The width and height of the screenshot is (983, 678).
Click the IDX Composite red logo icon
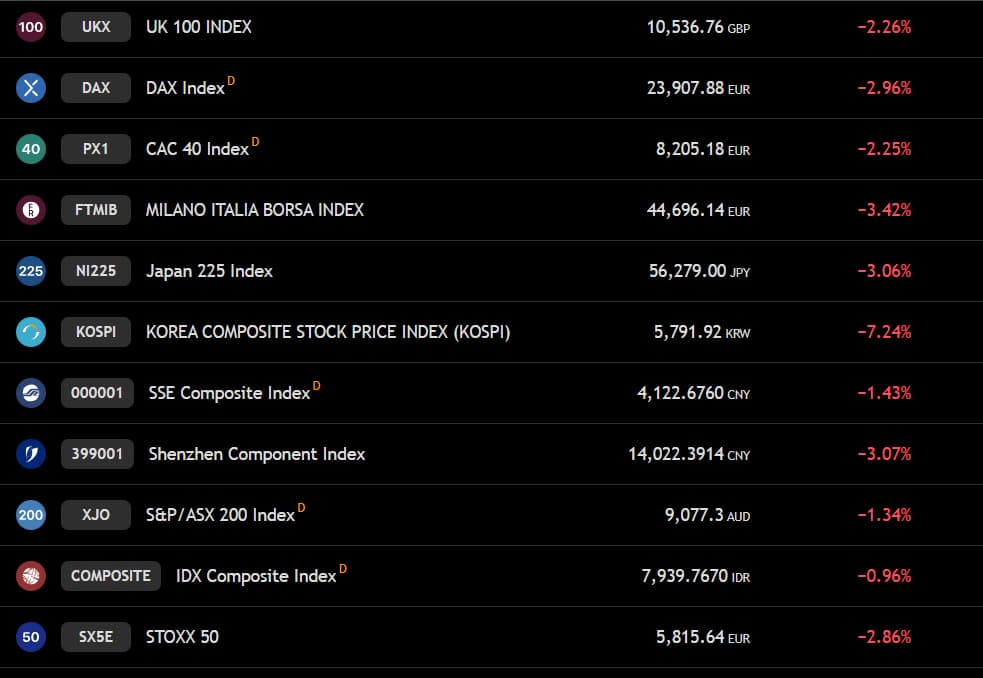click(31, 576)
